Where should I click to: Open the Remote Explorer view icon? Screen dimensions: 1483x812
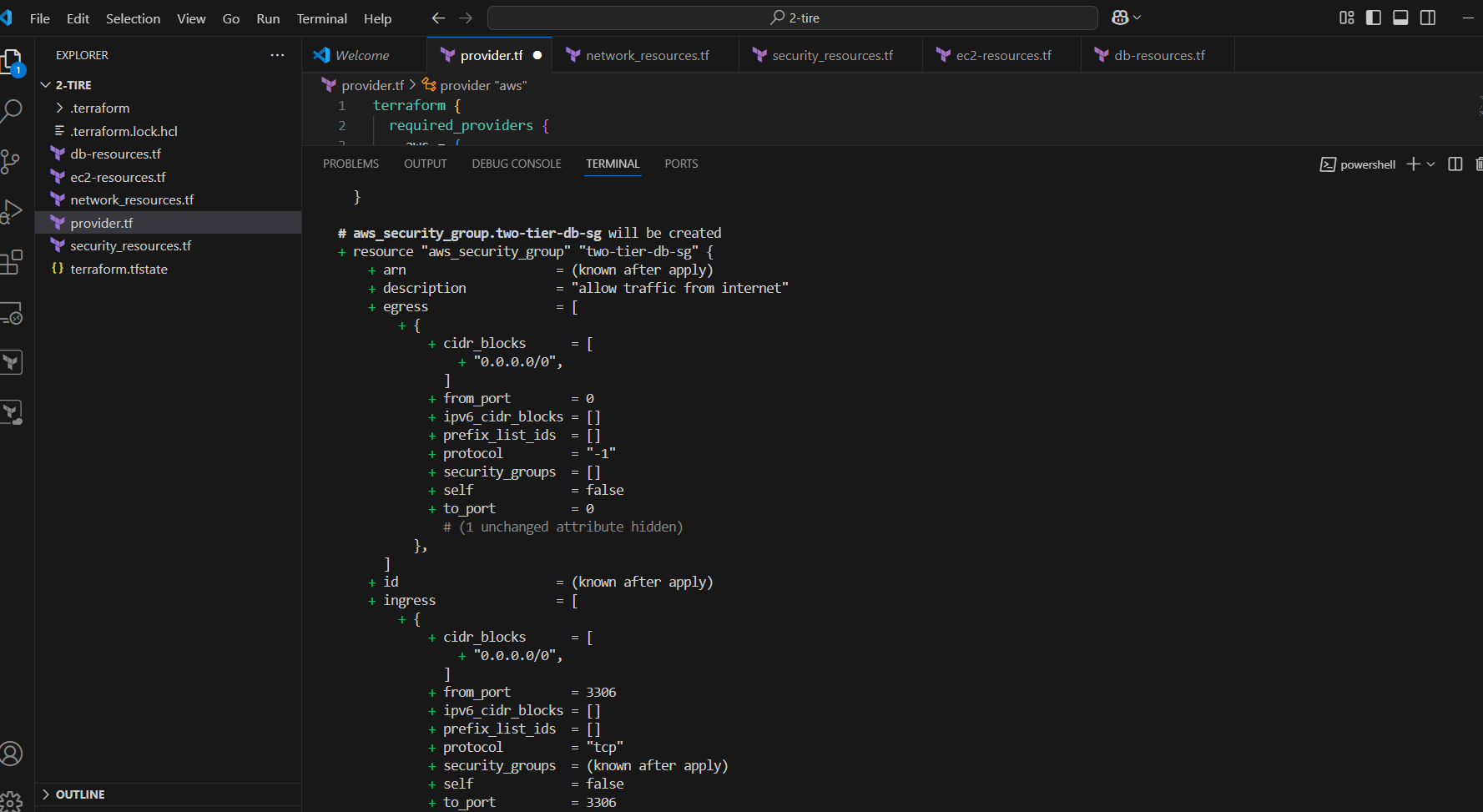coord(11,313)
